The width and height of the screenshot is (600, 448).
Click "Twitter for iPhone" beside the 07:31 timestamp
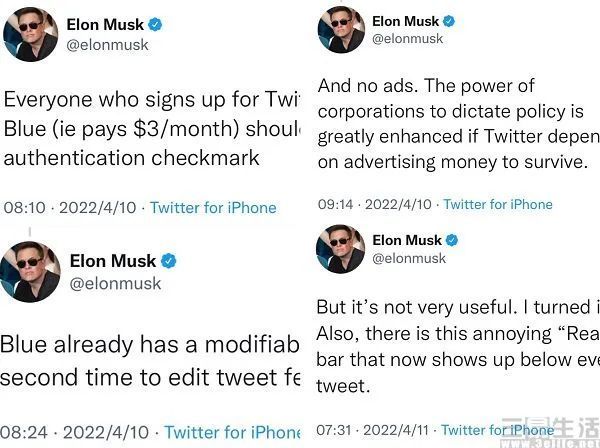(x=498, y=430)
